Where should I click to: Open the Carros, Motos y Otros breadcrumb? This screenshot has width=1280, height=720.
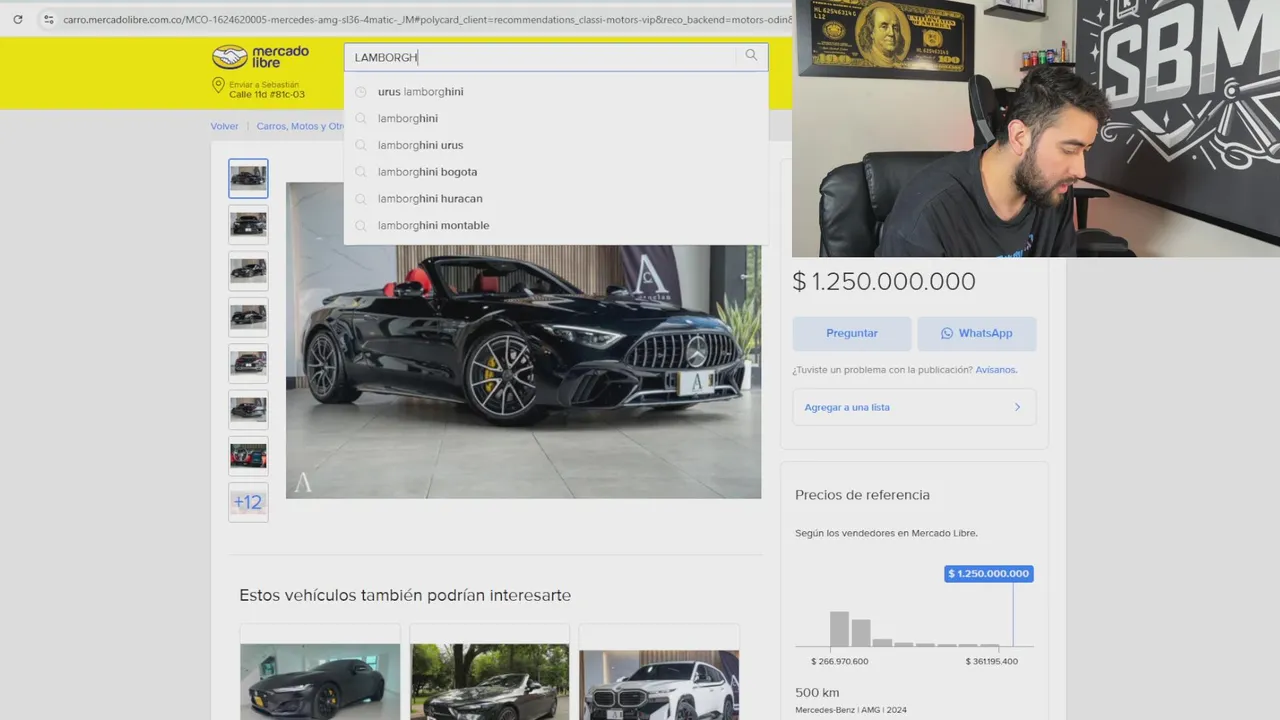coord(300,126)
